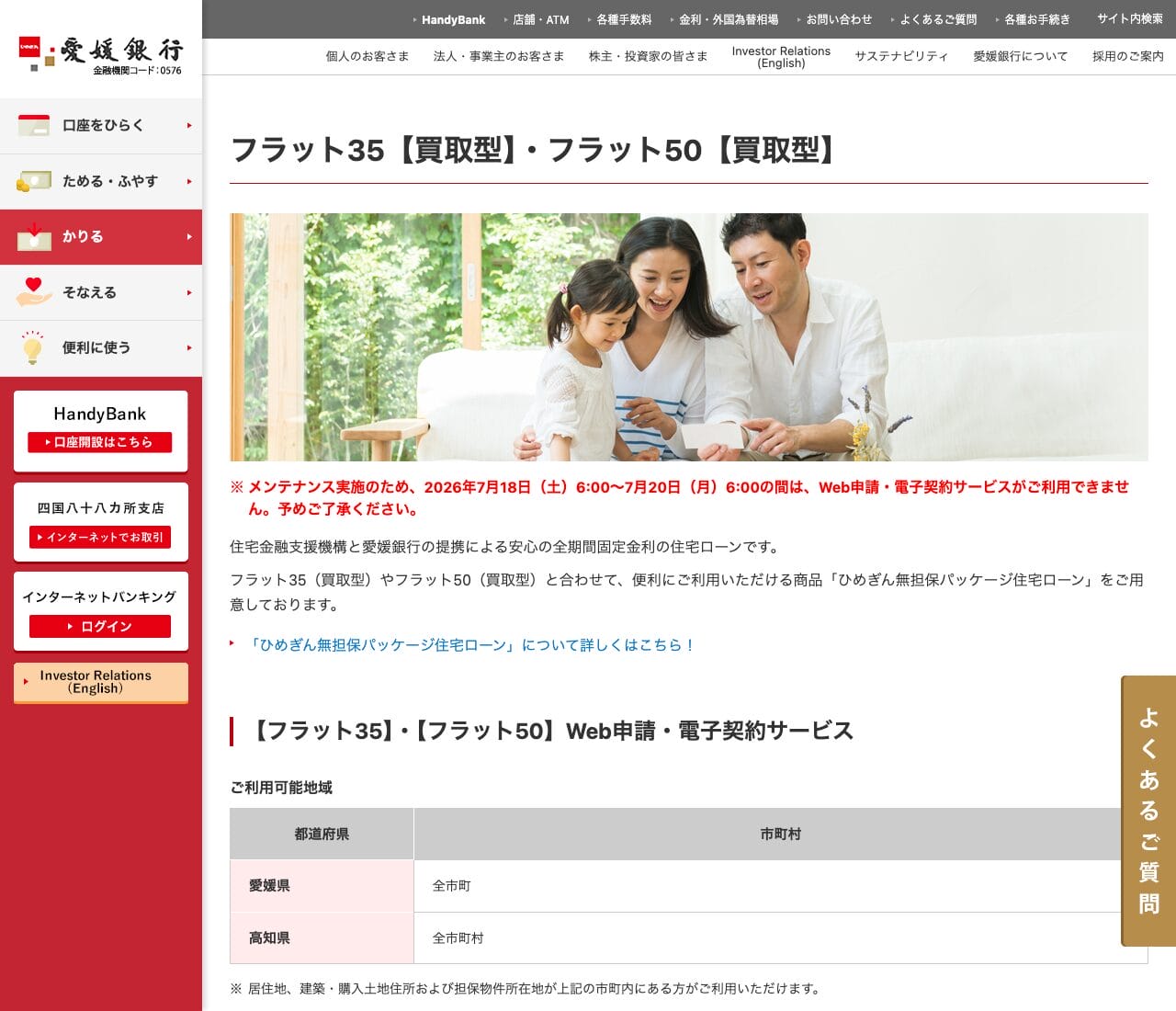Click the 愛媛県 table cell
The width and height of the screenshot is (1176, 1011).
click(x=322, y=886)
